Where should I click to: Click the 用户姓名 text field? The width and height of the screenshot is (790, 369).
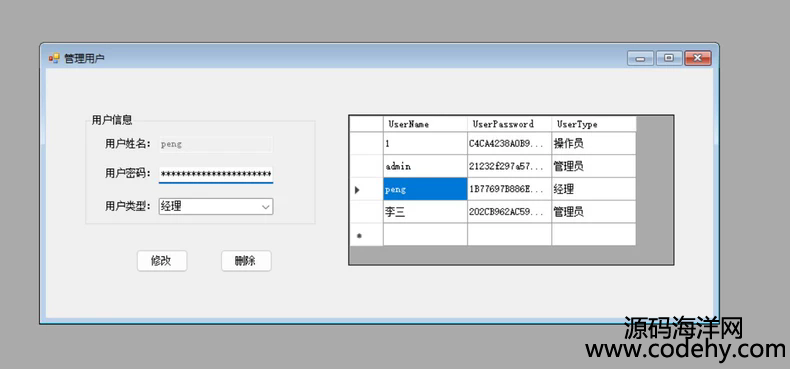tap(216, 144)
